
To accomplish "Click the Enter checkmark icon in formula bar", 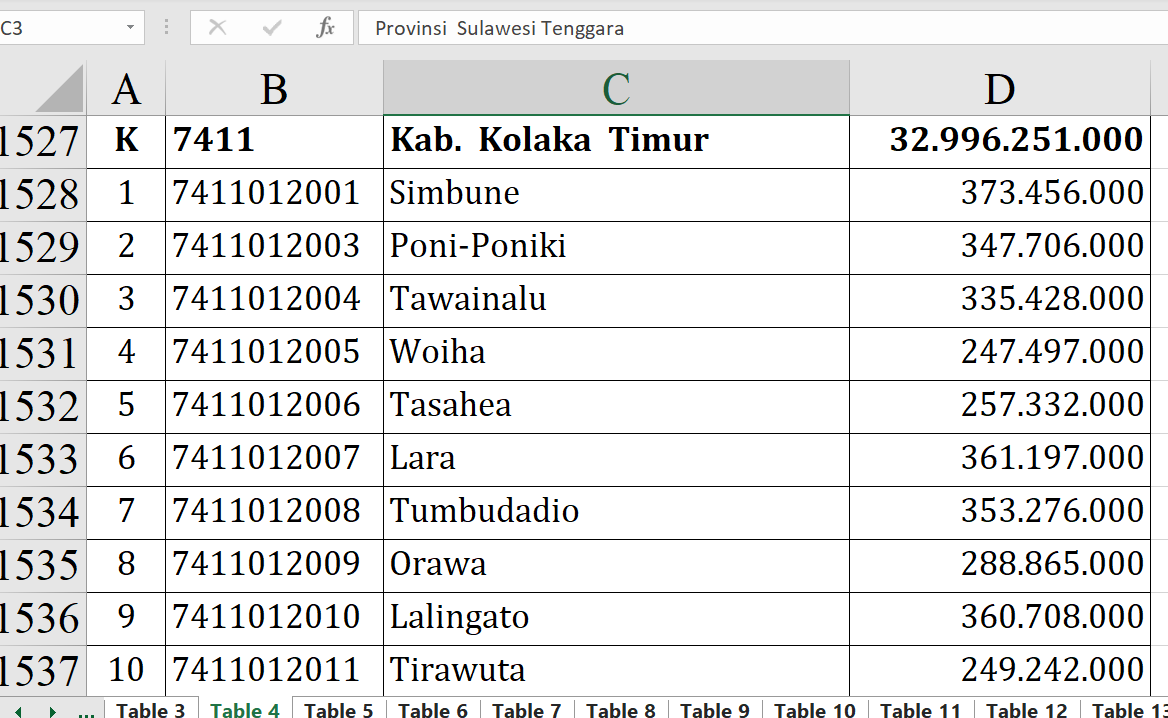I will [x=271, y=28].
